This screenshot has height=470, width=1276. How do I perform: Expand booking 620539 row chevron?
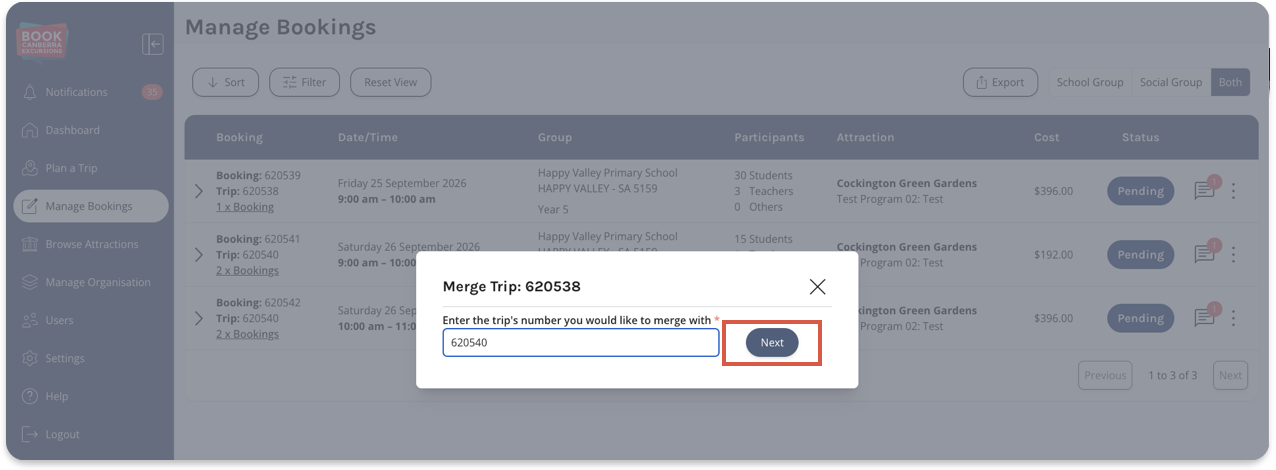pos(198,191)
